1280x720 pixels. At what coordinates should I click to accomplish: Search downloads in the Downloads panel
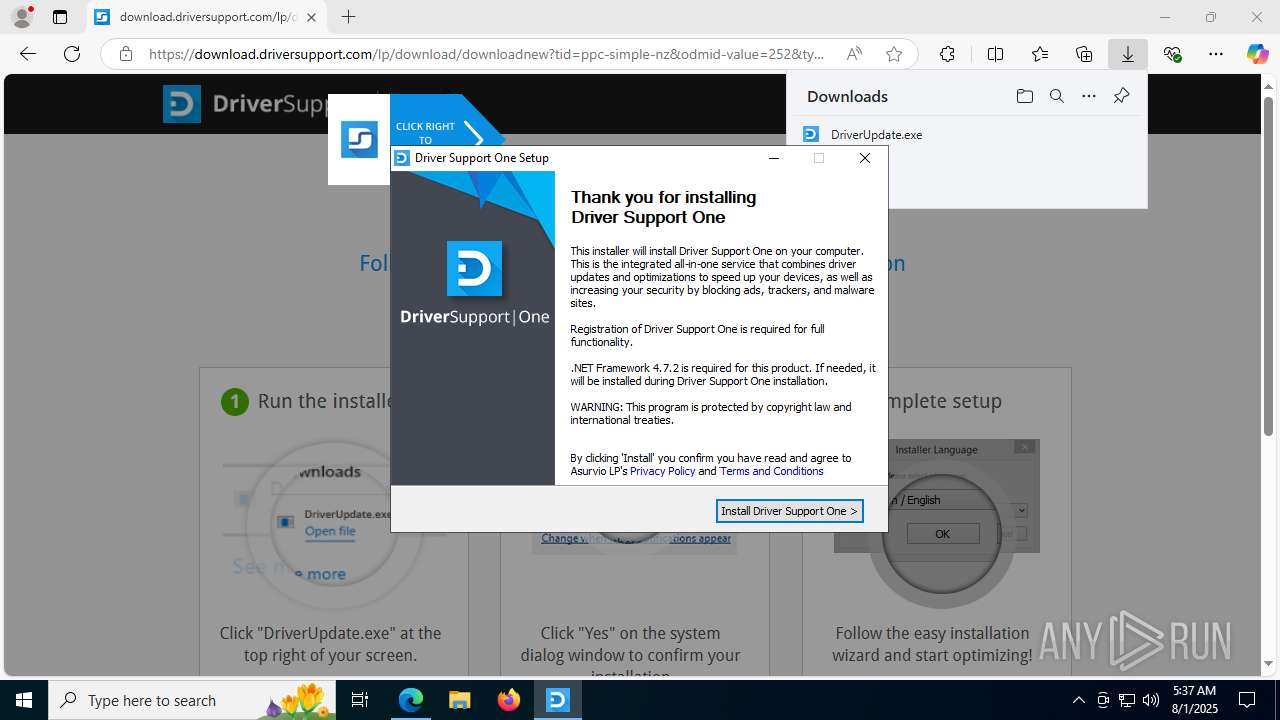pos(1056,96)
